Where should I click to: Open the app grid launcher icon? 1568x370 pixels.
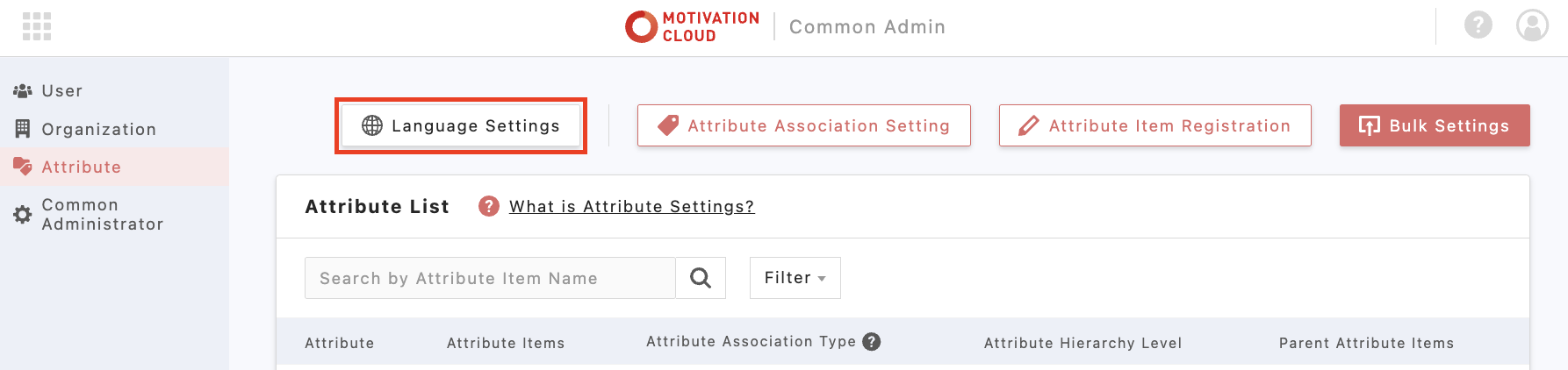pyautogui.click(x=37, y=26)
